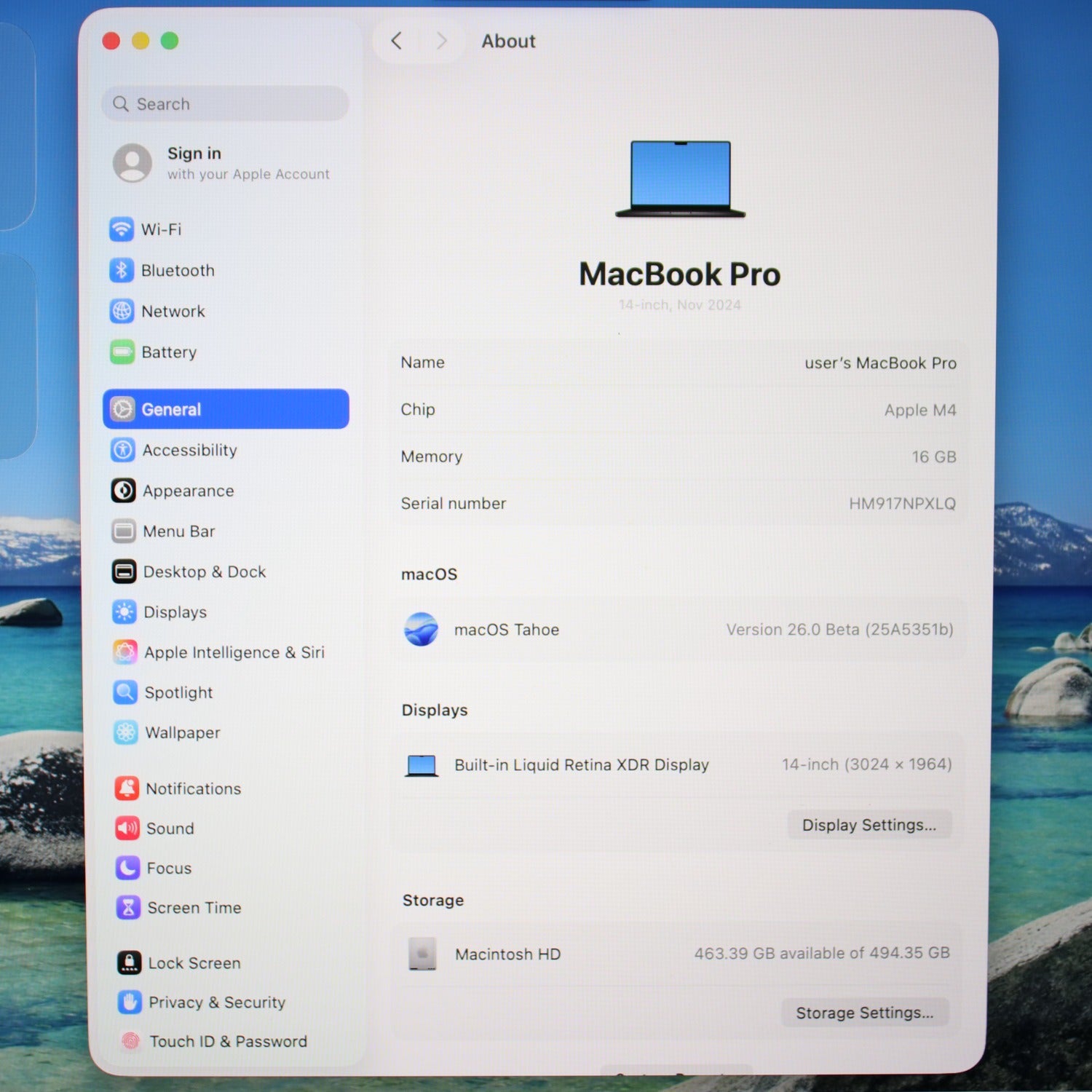Click the forward navigation chevron
Viewport: 1092px width, 1092px height.
click(x=441, y=41)
